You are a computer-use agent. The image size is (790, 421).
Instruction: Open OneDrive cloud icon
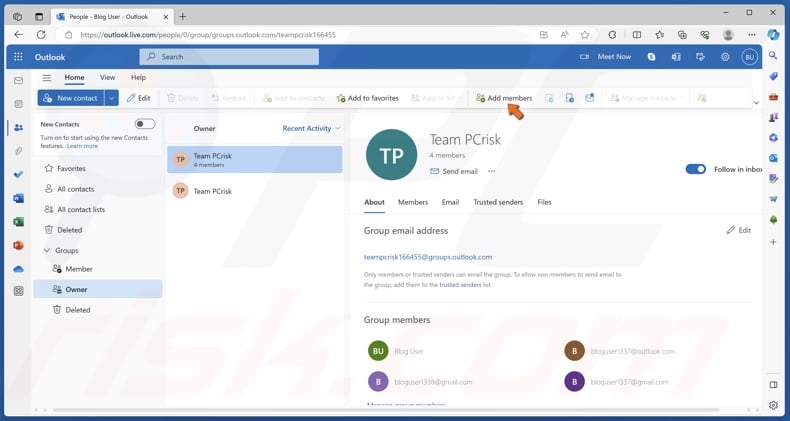tap(19, 269)
